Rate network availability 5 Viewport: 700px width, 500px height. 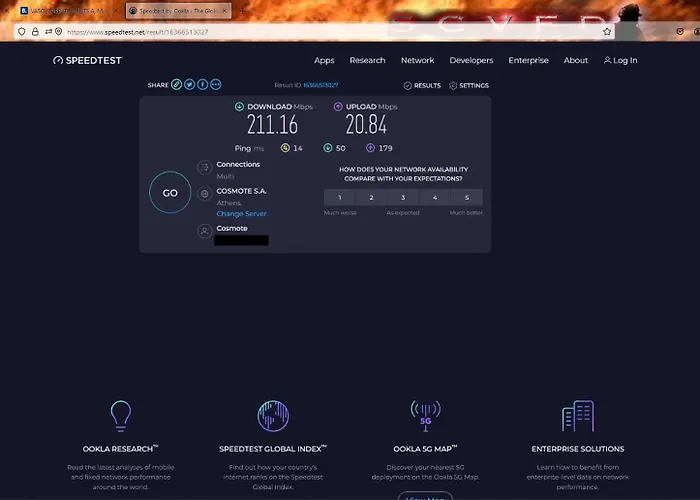pos(467,197)
